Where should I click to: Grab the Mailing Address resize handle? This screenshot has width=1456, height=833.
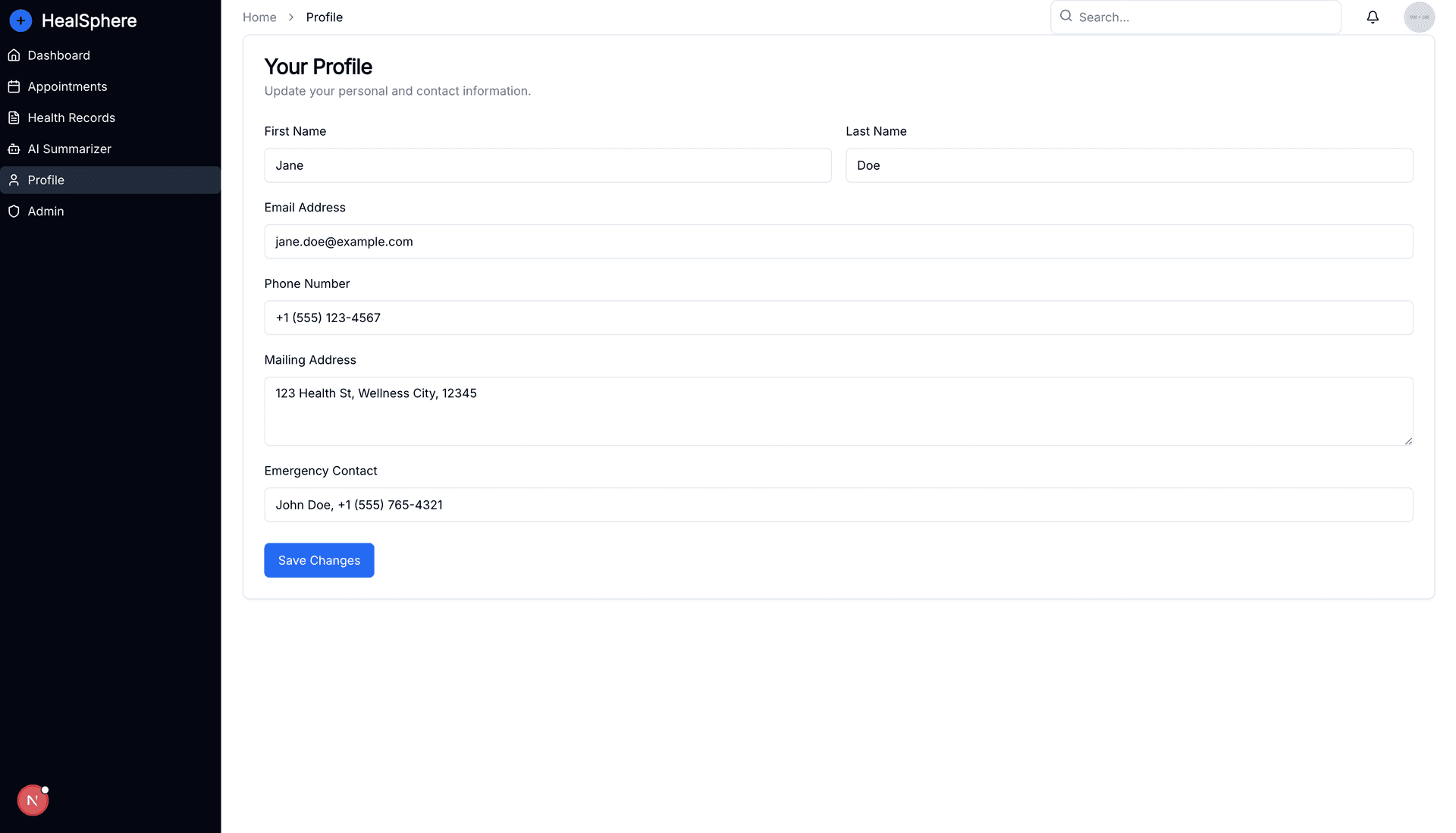point(1408,441)
